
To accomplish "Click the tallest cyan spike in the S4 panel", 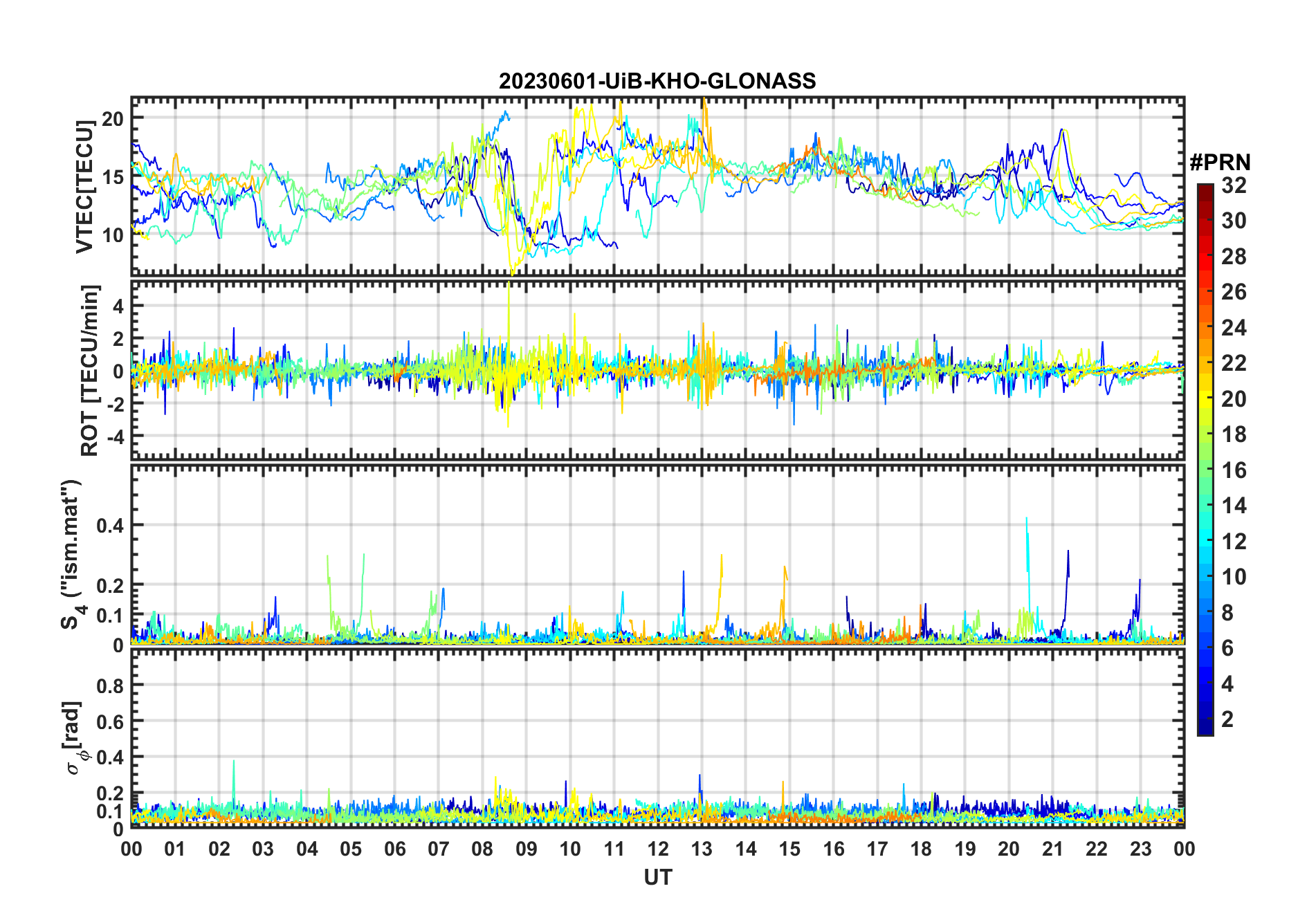I will click(1026, 520).
